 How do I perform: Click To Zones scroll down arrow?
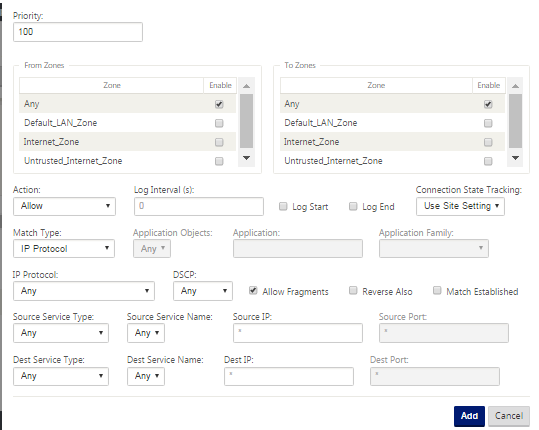point(515,158)
